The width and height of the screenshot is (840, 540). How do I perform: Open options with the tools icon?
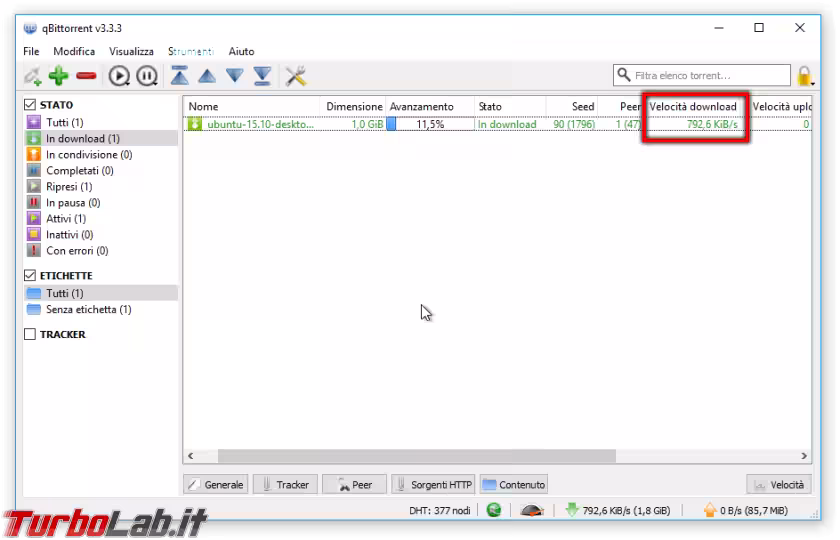(296, 76)
